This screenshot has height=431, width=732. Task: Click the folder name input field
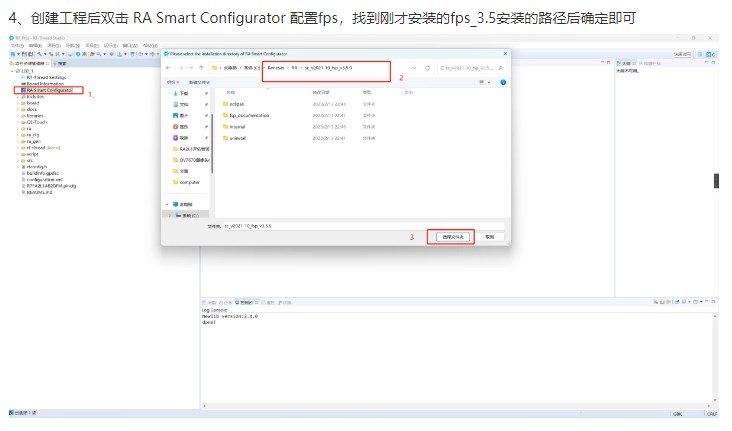pos(363,226)
